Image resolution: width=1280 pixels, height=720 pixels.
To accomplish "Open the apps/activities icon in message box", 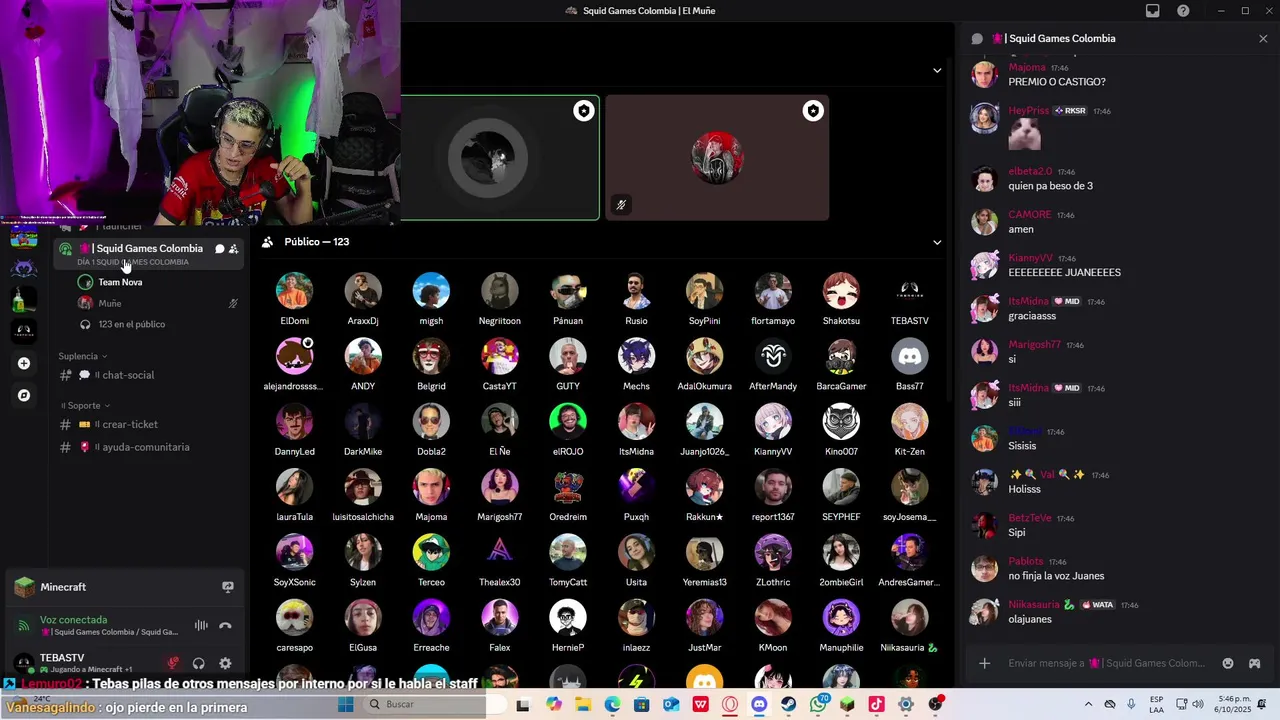I will coord(1254,663).
